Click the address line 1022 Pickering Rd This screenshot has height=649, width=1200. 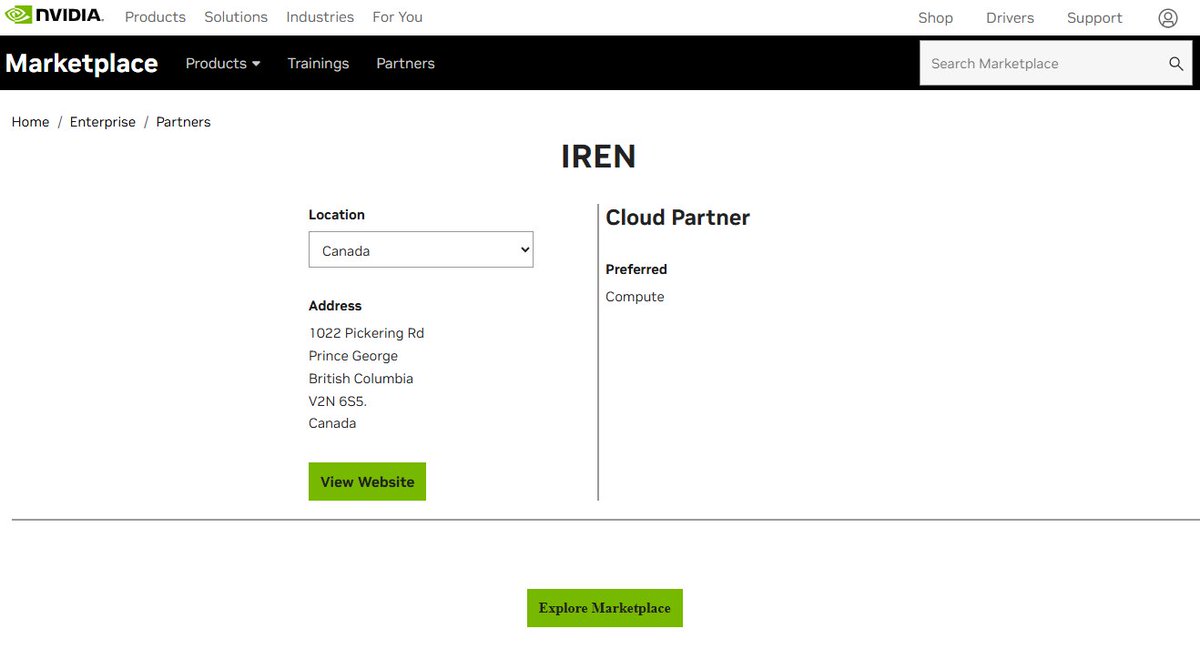pyautogui.click(x=366, y=333)
